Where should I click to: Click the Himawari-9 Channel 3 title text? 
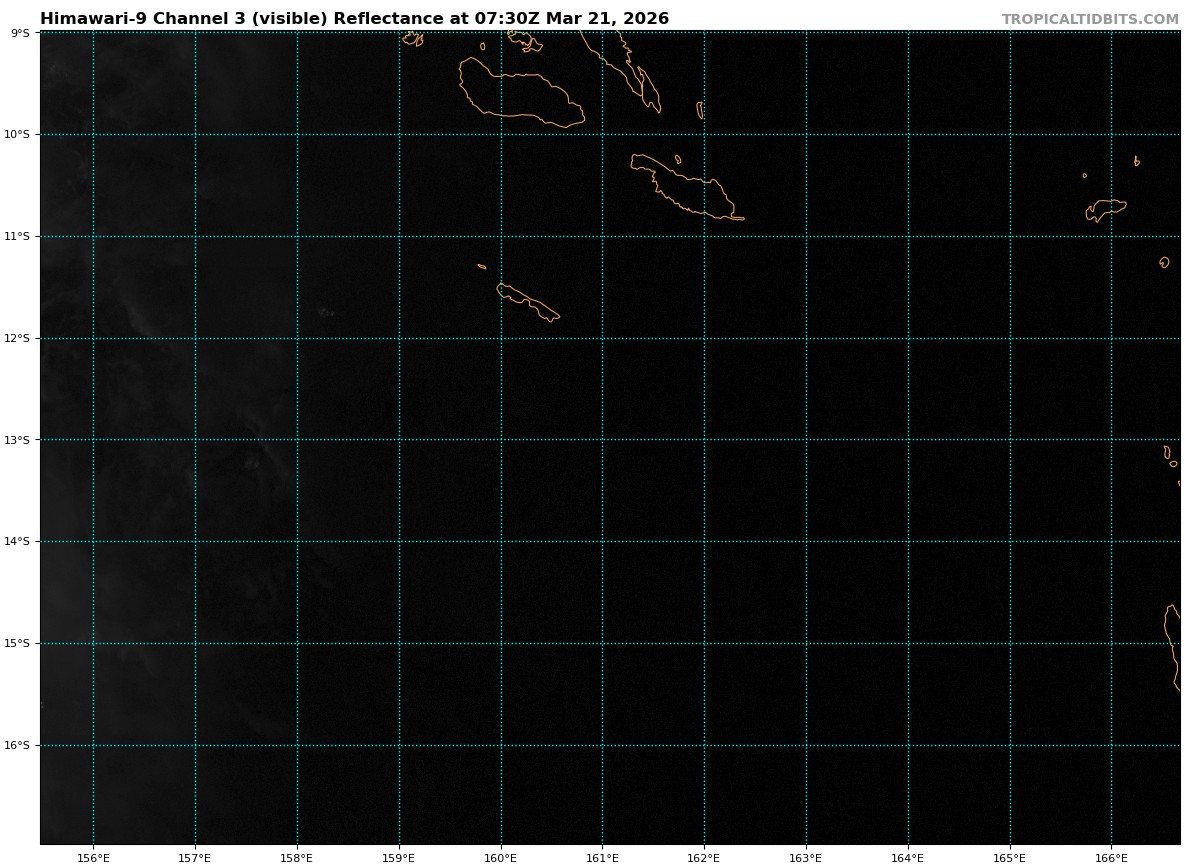[x=354, y=19]
